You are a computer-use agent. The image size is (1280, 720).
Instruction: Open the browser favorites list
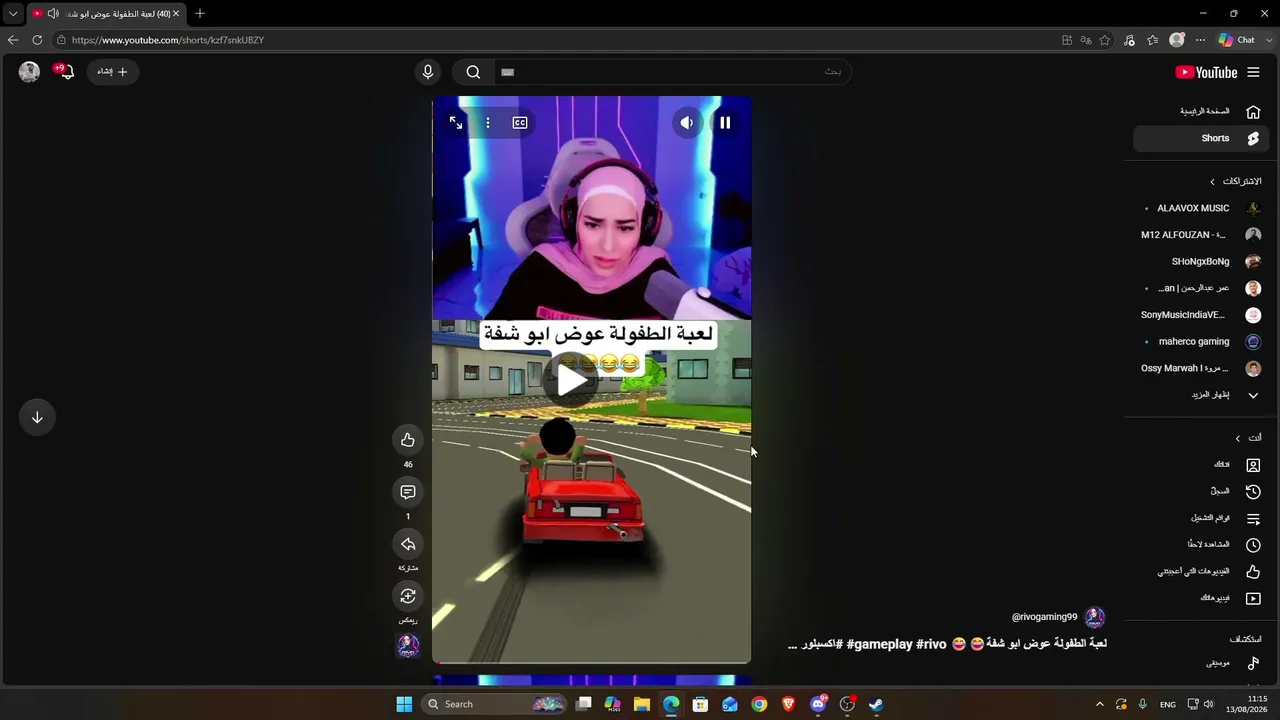tap(1153, 40)
